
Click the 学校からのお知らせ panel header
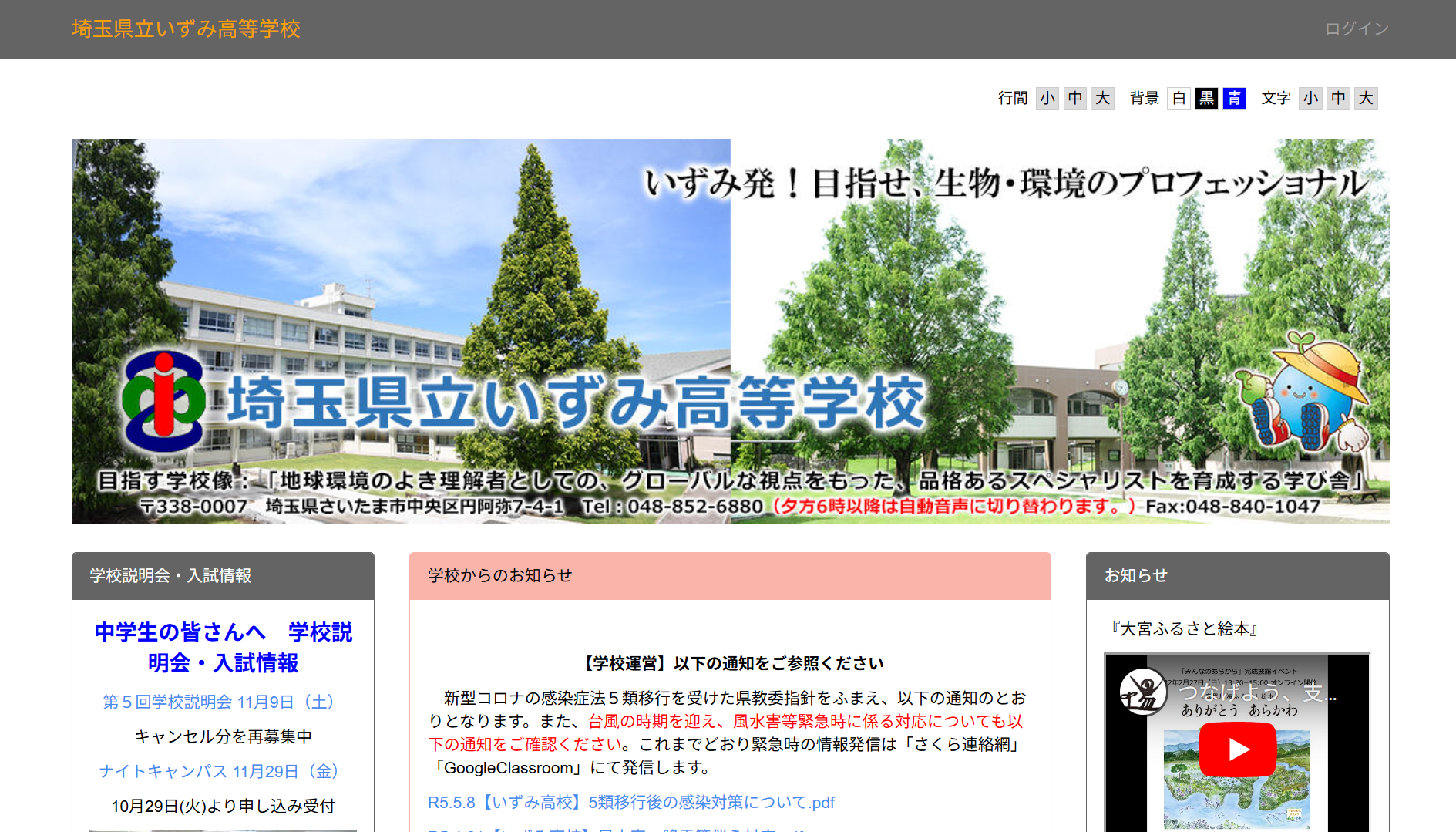(730, 576)
